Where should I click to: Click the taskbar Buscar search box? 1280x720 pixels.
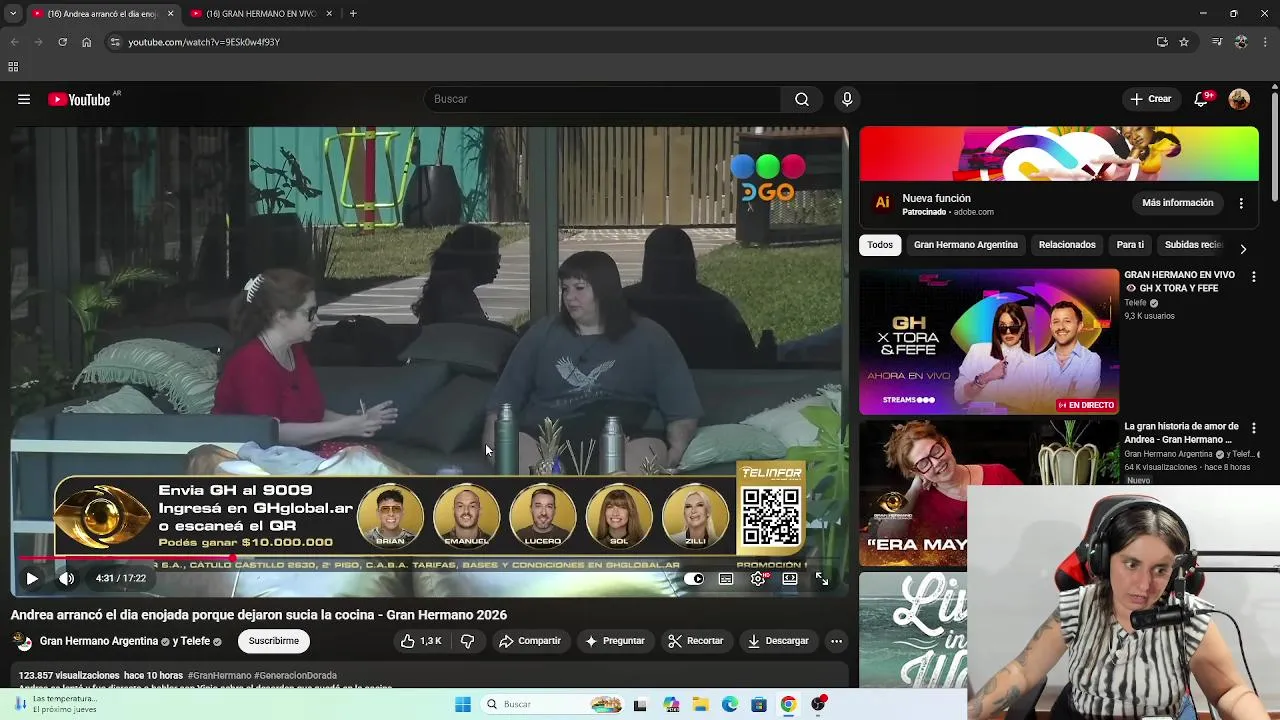pos(553,704)
